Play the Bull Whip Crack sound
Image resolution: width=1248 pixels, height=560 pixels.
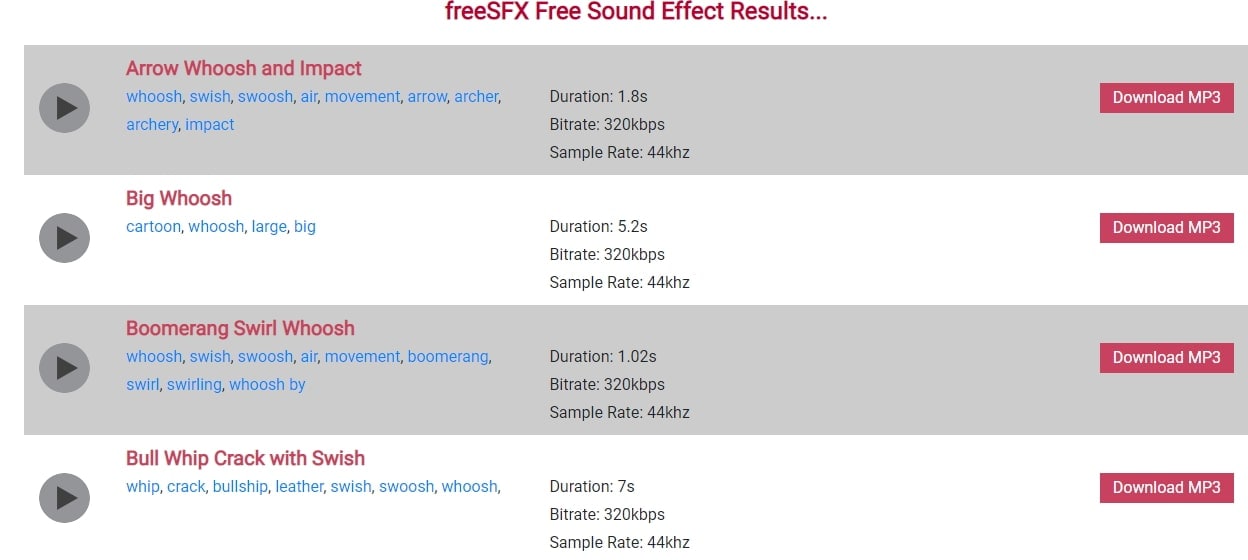click(x=64, y=498)
